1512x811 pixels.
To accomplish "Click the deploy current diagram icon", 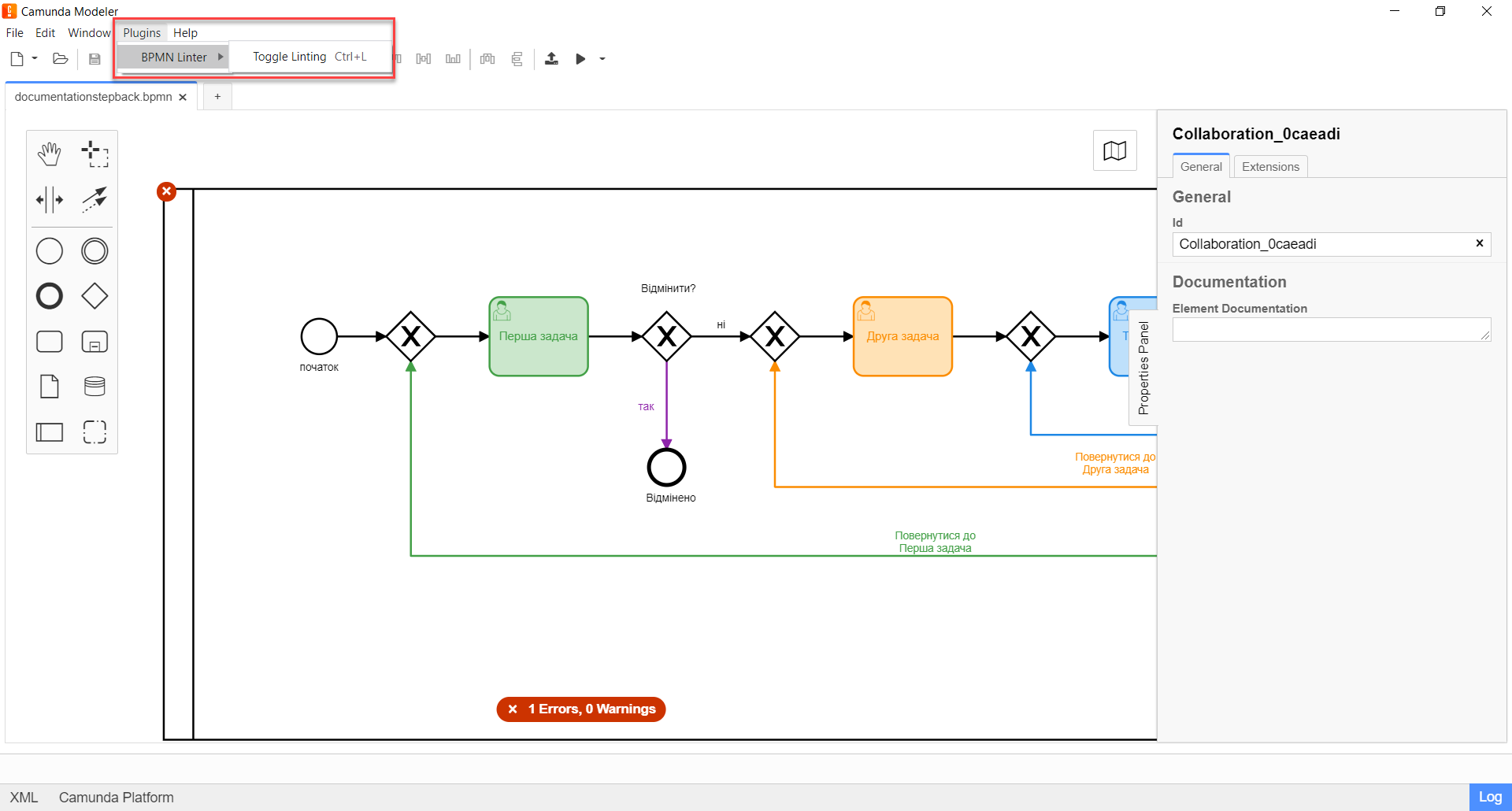I will (551, 59).
